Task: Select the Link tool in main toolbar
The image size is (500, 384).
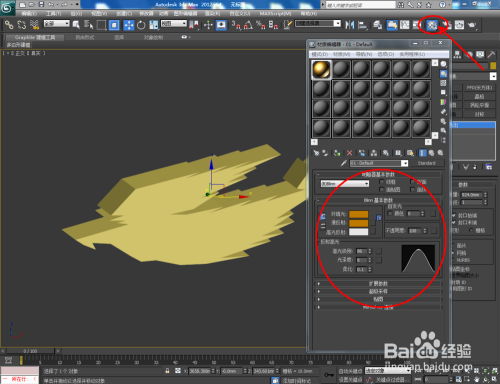Action: [9, 25]
